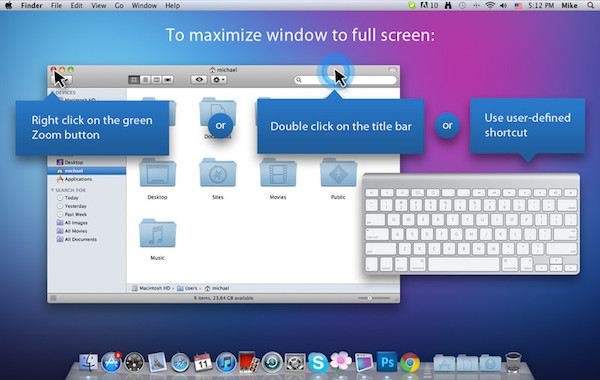This screenshot has height=380, width=600.
Task: Open the Help menu
Action: [173, 5]
